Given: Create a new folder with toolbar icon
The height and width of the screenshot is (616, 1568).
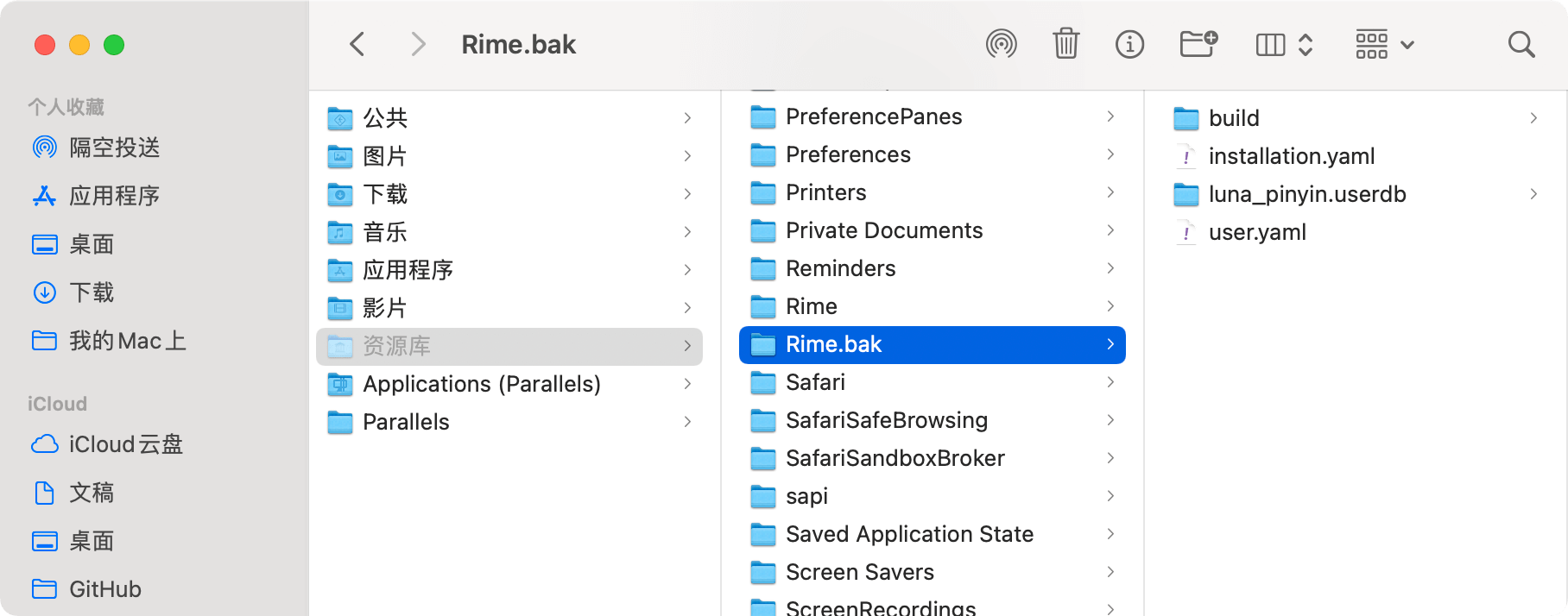Looking at the screenshot, I should (1198, 44).
